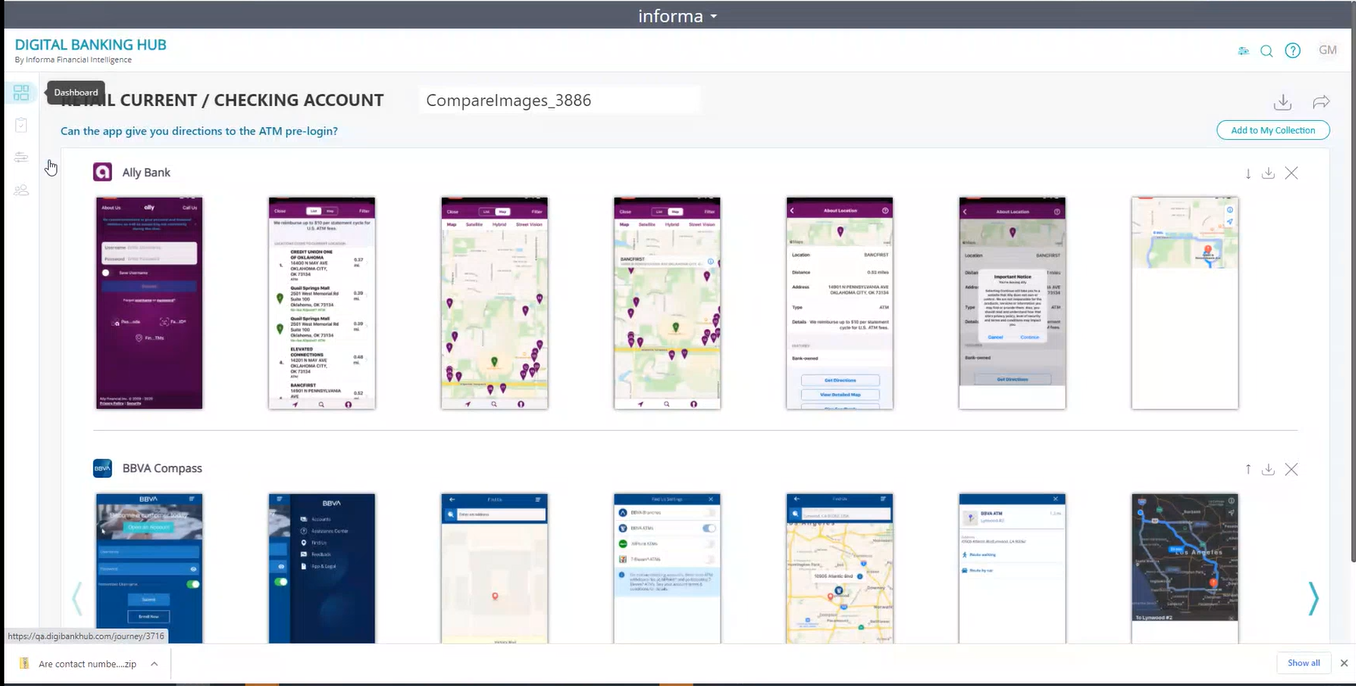
Task: Download the full comparison using top download icon
Action: click(1283, 102)
